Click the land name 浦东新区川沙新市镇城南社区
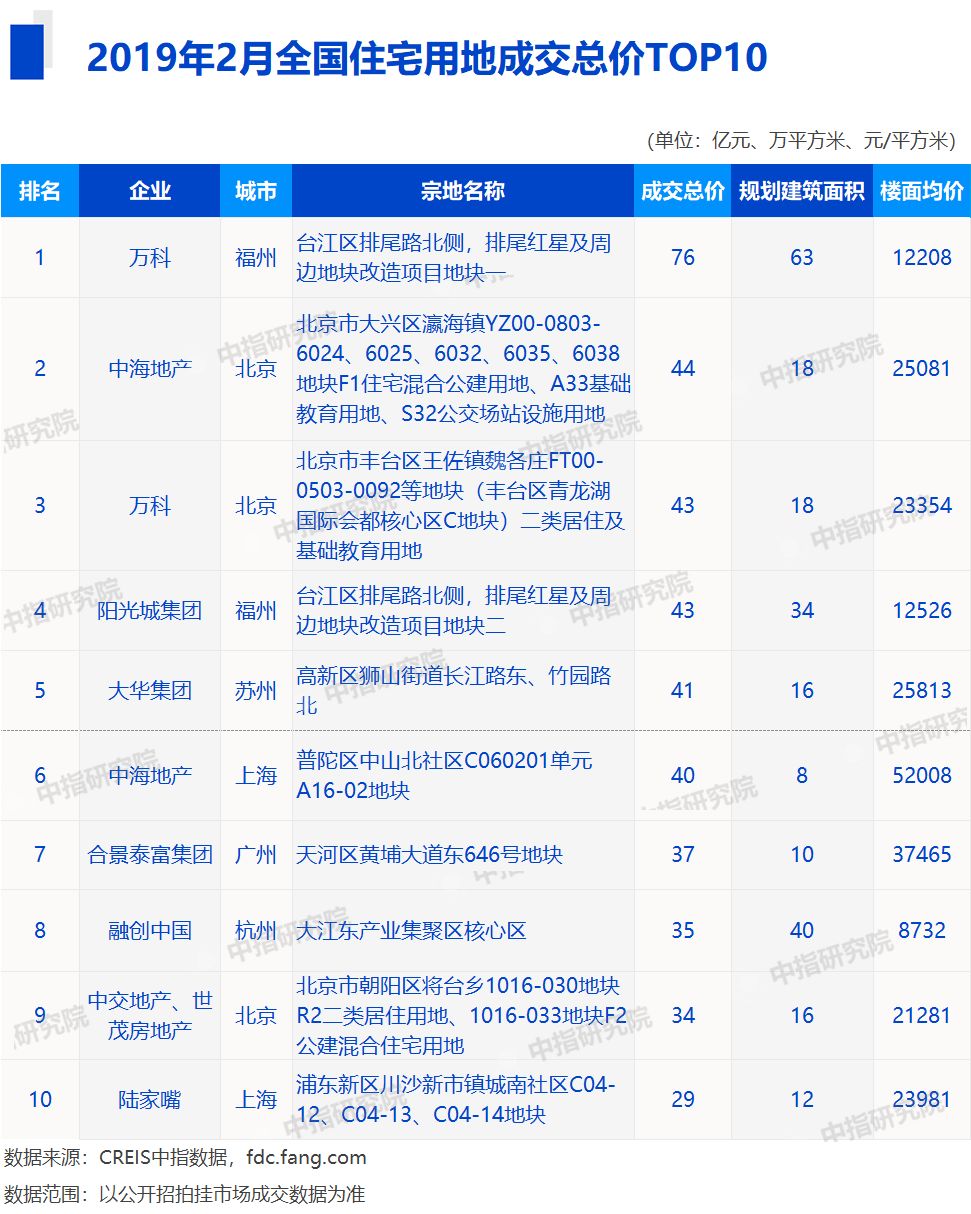 pyautogui.click(x=456, y=1100)
